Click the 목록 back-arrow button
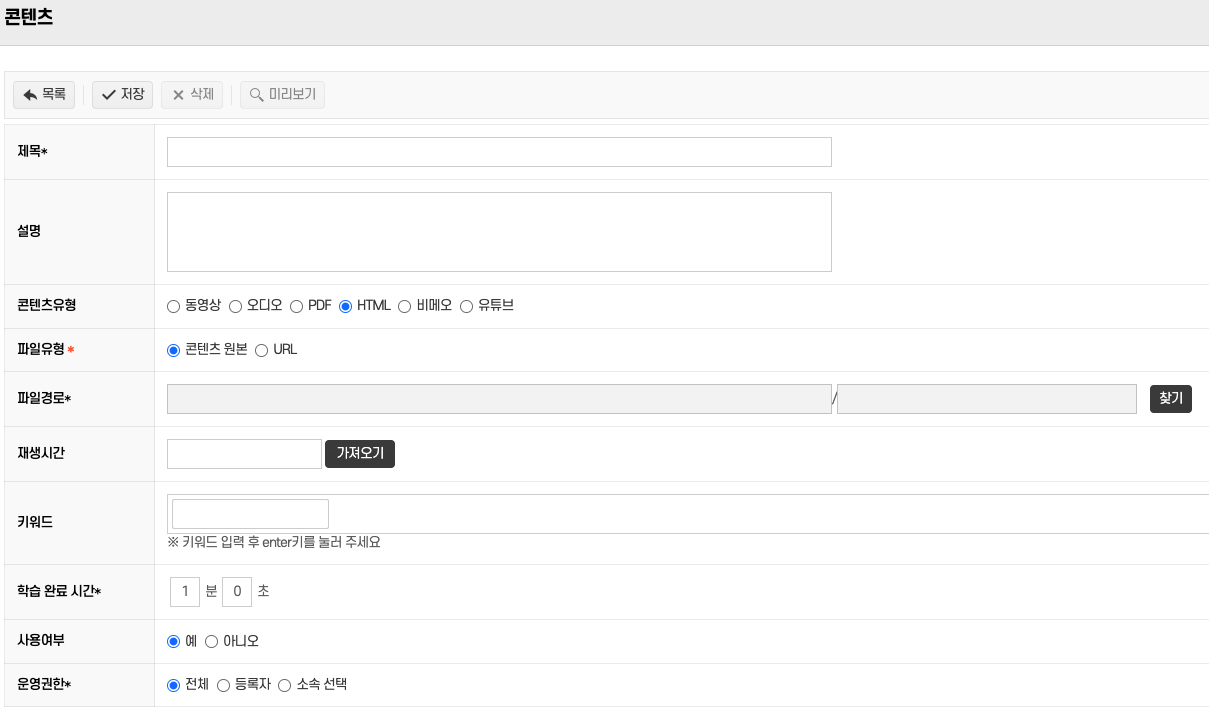 point(44,95)
